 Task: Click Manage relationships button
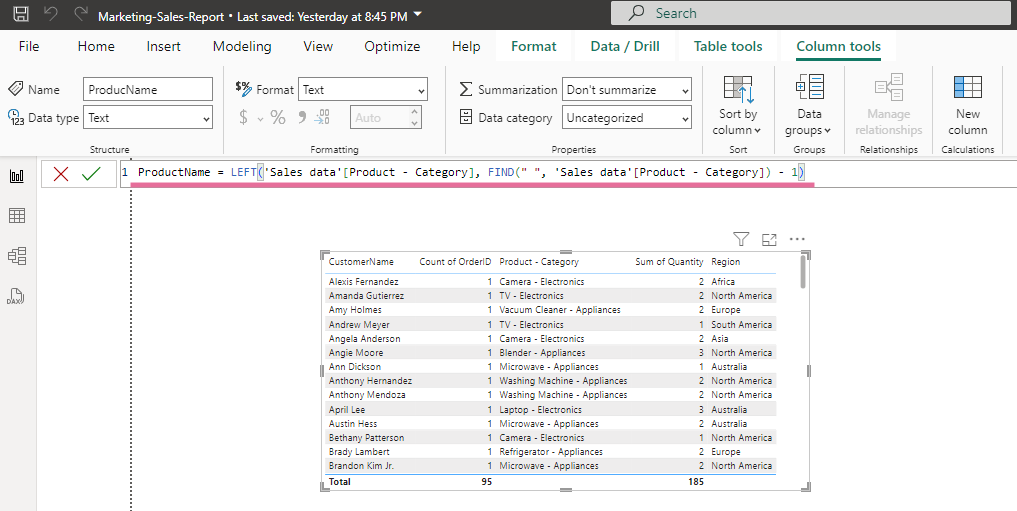coord(888,104)
